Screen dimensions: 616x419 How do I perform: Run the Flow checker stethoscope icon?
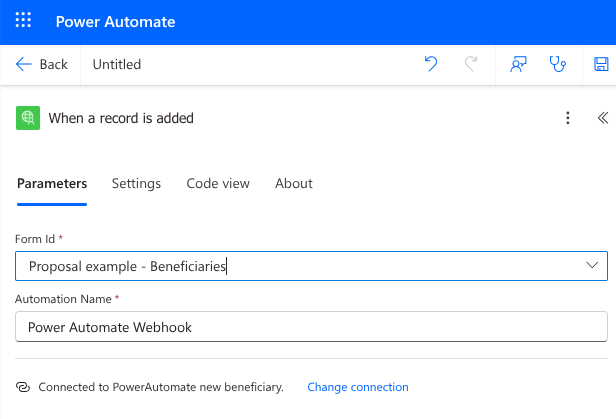coord(557,64)
